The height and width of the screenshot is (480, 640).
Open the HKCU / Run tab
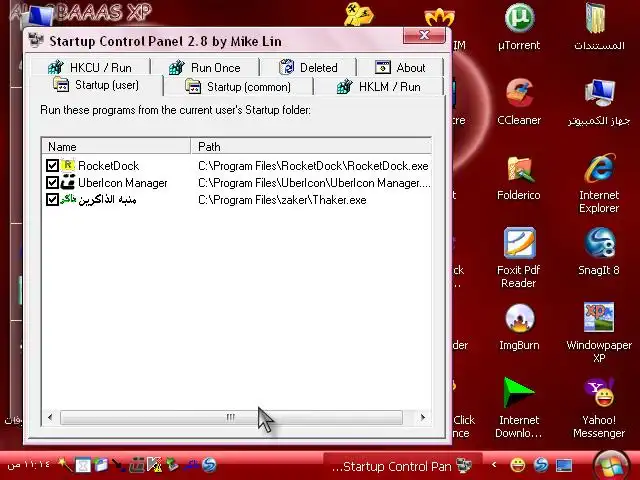[x=91, y=67]
